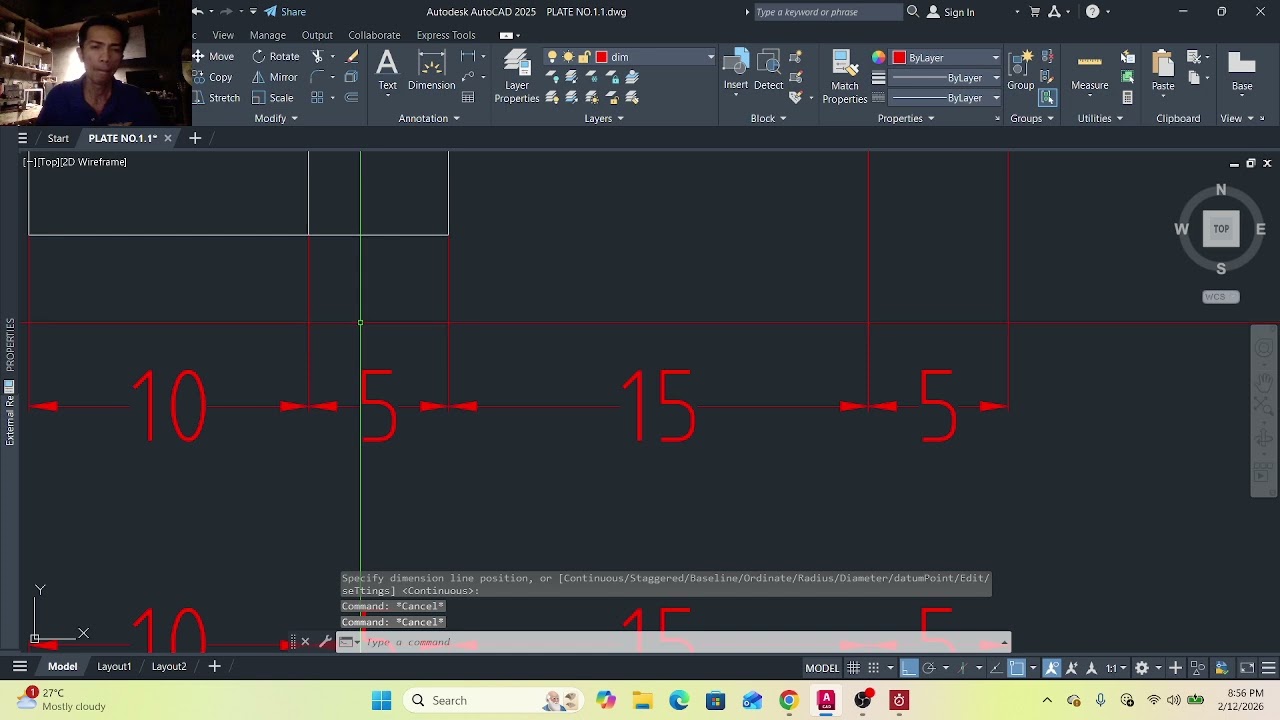Choose the Mirror tool
Screen dimensions: 1280x720
[275, 77]
